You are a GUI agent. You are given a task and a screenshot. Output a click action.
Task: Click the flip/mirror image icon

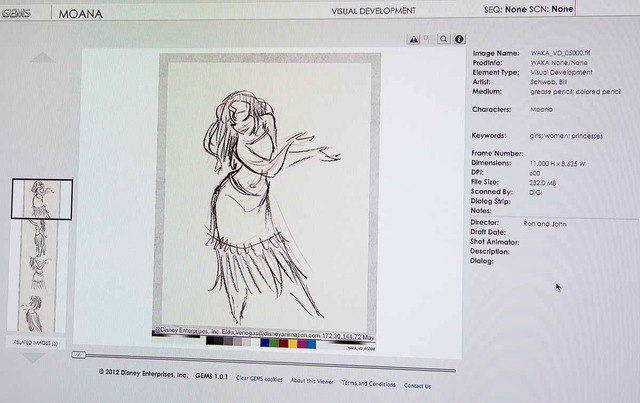414,40
